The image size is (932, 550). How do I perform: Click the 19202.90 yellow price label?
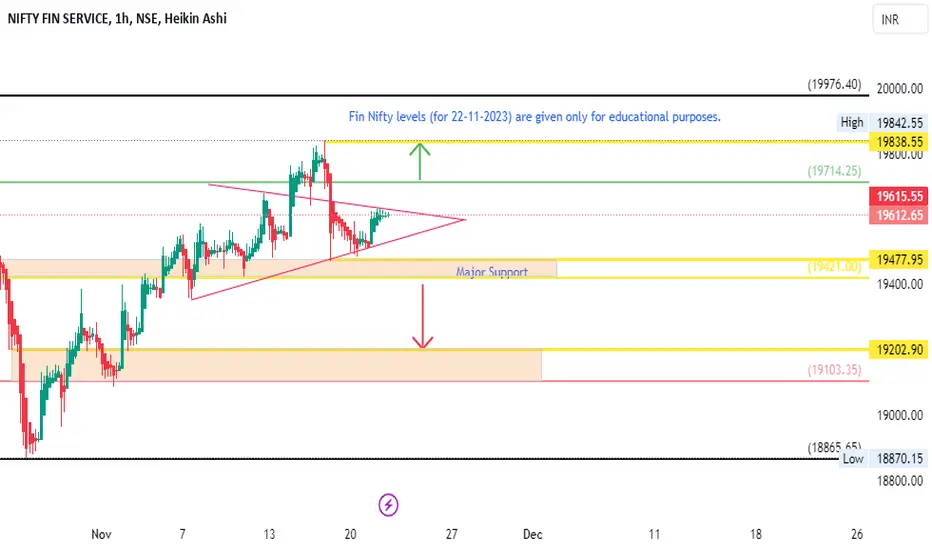pyautogui.click(x=899, y=350)
